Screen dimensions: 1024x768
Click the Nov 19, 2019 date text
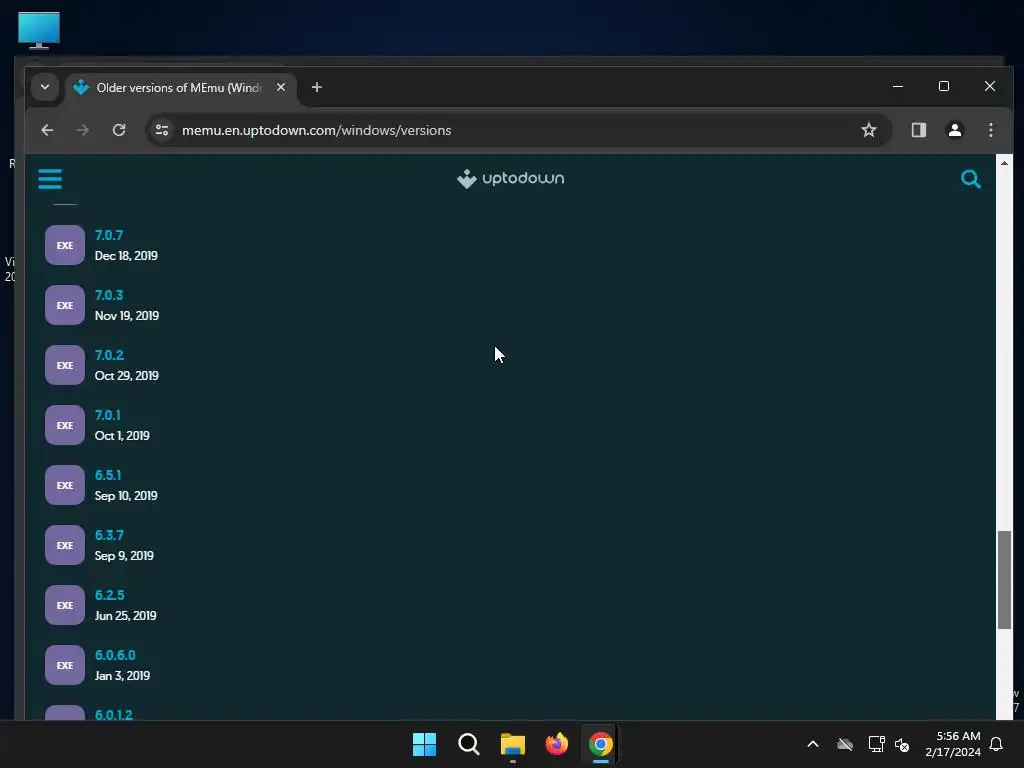coord(127,316)
